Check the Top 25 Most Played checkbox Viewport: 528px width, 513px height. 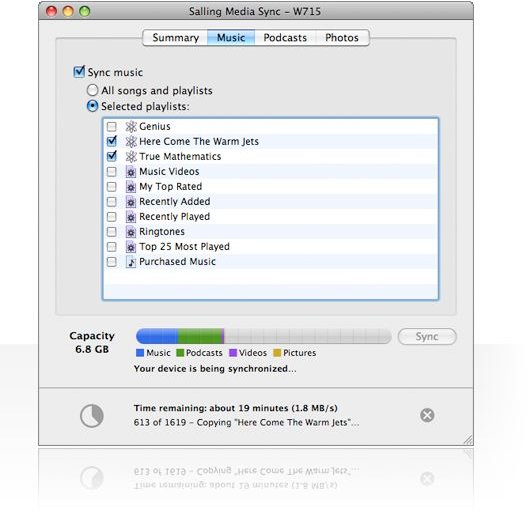click(111, 247)
